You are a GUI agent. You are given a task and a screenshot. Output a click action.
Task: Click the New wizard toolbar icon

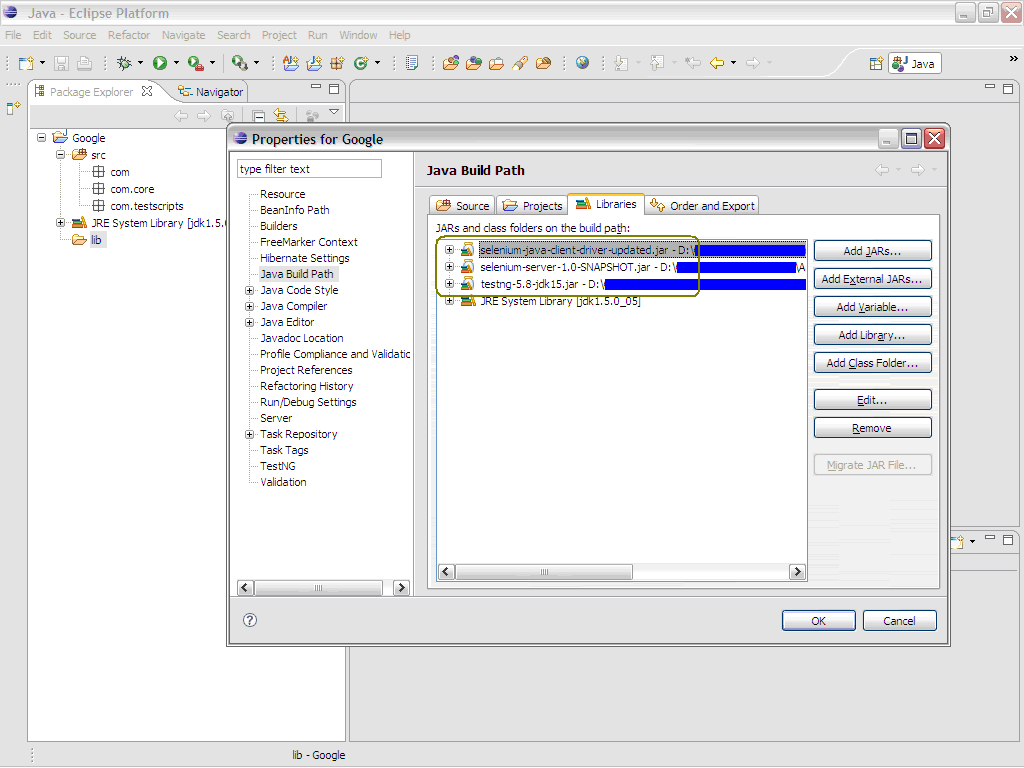pyautogui.click(x=26, y=63)
